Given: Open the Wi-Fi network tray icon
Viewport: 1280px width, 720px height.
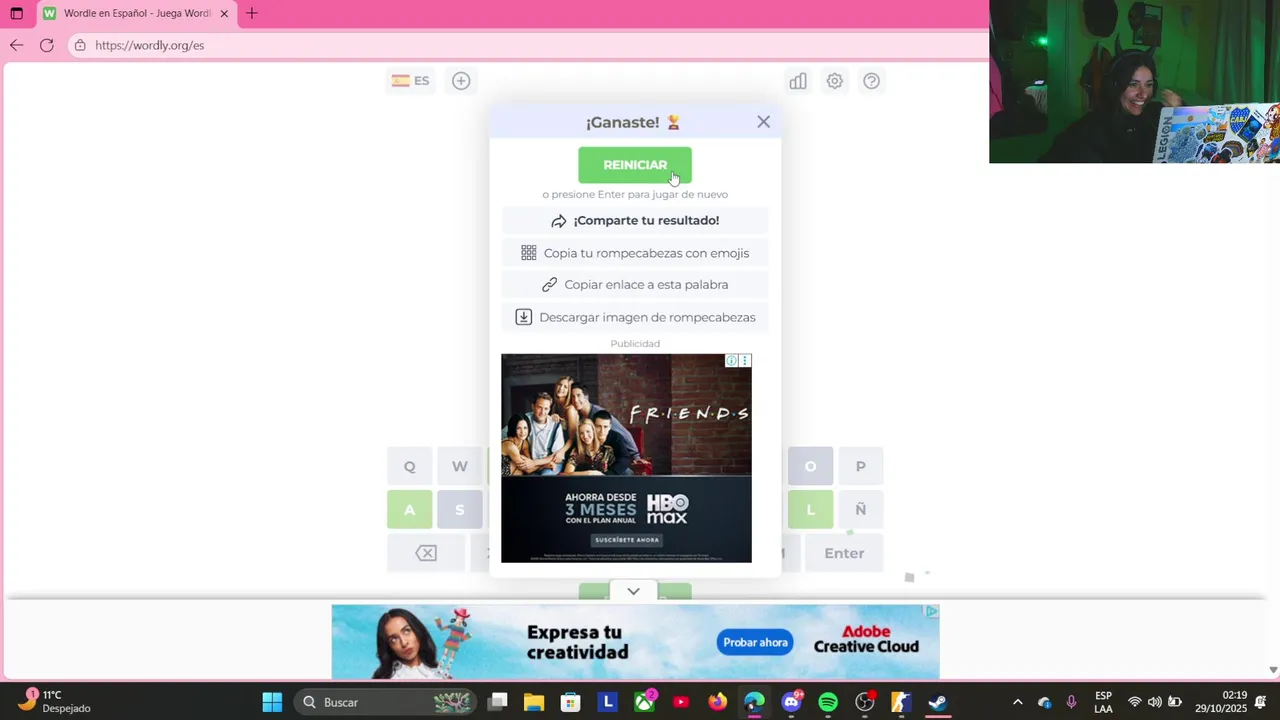Looking at the screenshot, I should [1134, 702].
